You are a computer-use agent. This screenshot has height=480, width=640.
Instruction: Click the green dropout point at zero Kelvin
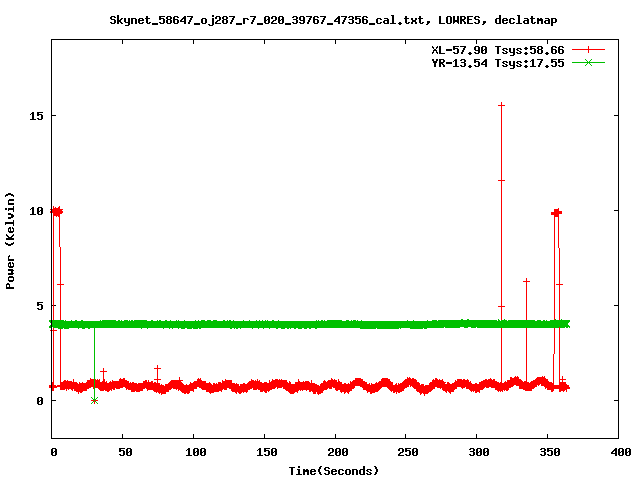click(94, 401)
